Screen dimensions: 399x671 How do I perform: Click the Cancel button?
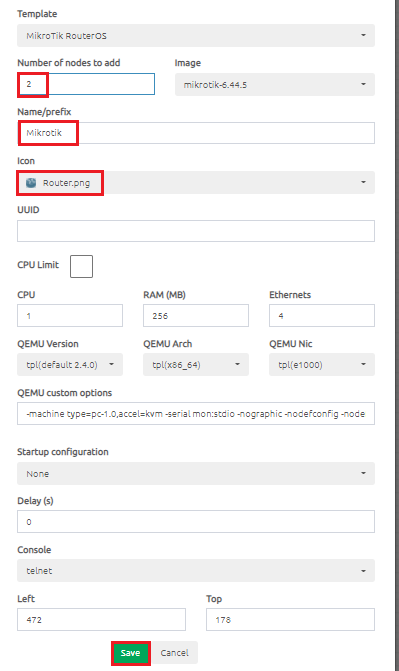tap(174, 653)
